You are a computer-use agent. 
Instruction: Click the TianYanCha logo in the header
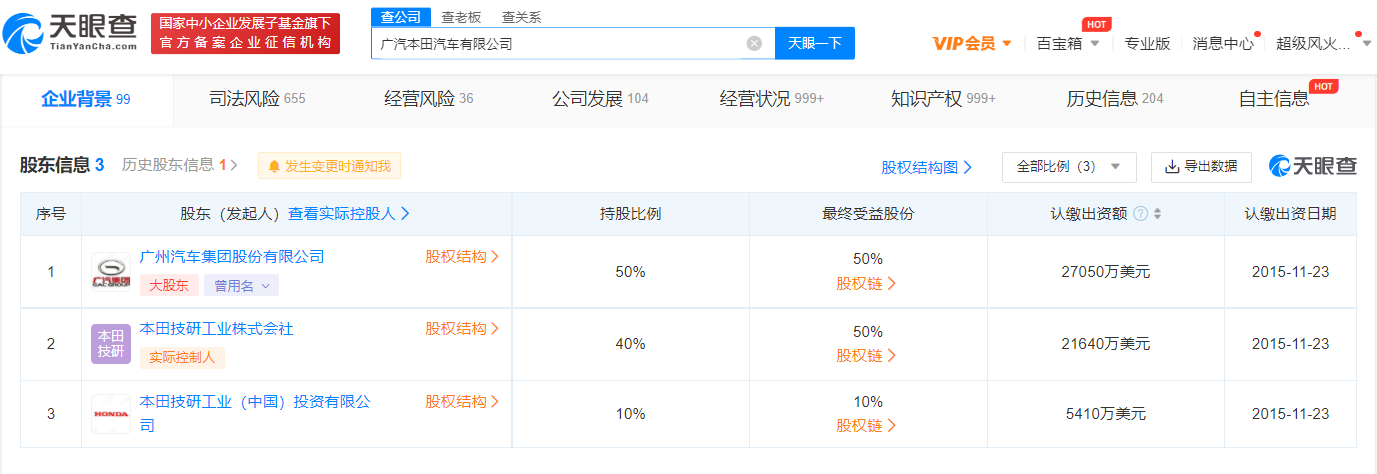[70, 32]
